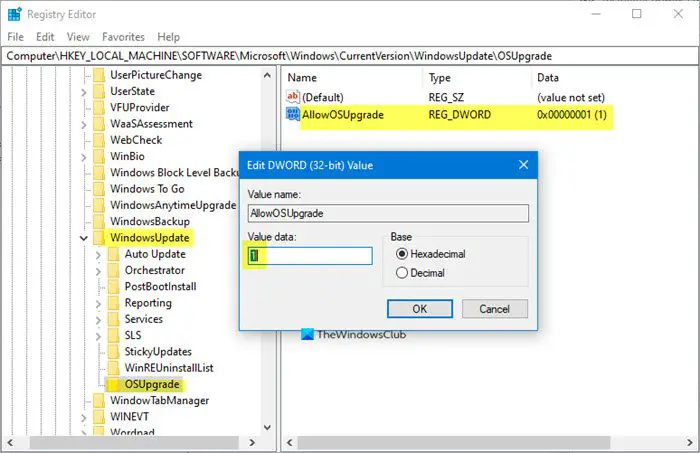Image resolution: width=700 pixels, height=453 pixels.
Task: Click the WindowTabManager folder icon
Action: point(99,401)
